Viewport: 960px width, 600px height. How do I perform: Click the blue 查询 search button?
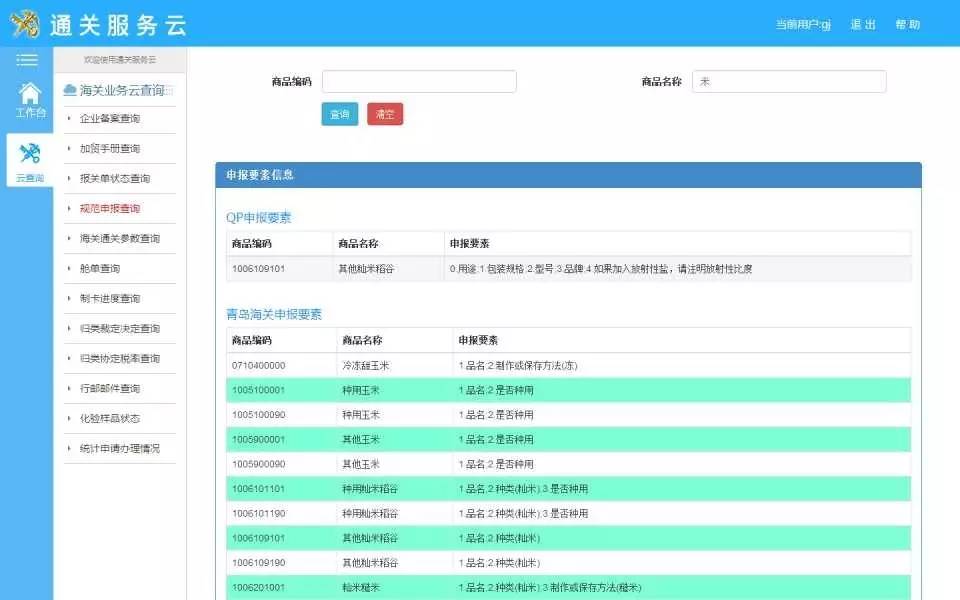click(x=339, y=114)
